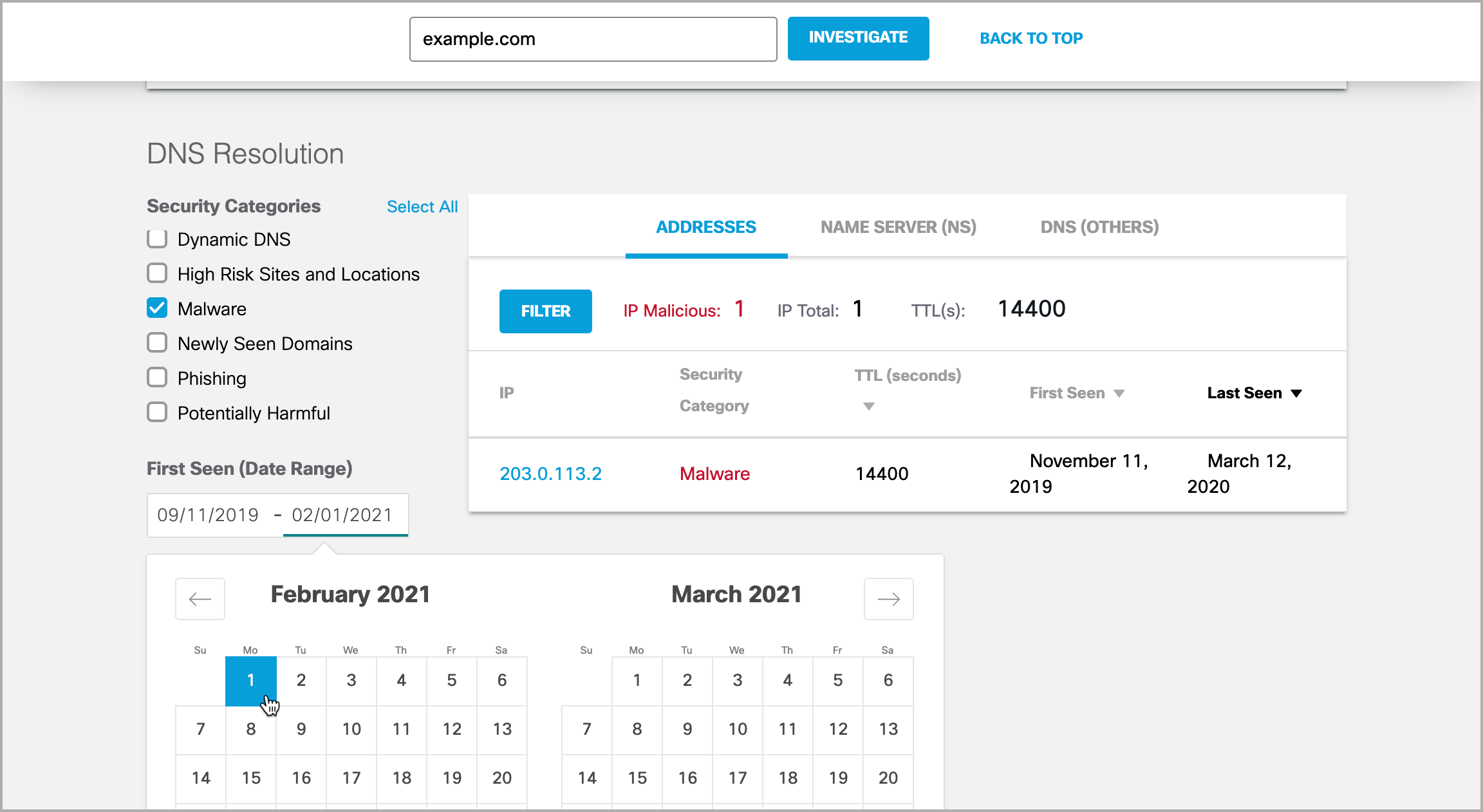
Task: Pick February 11 in calendar
Action: pyautogui.click(x=401, y=730)
